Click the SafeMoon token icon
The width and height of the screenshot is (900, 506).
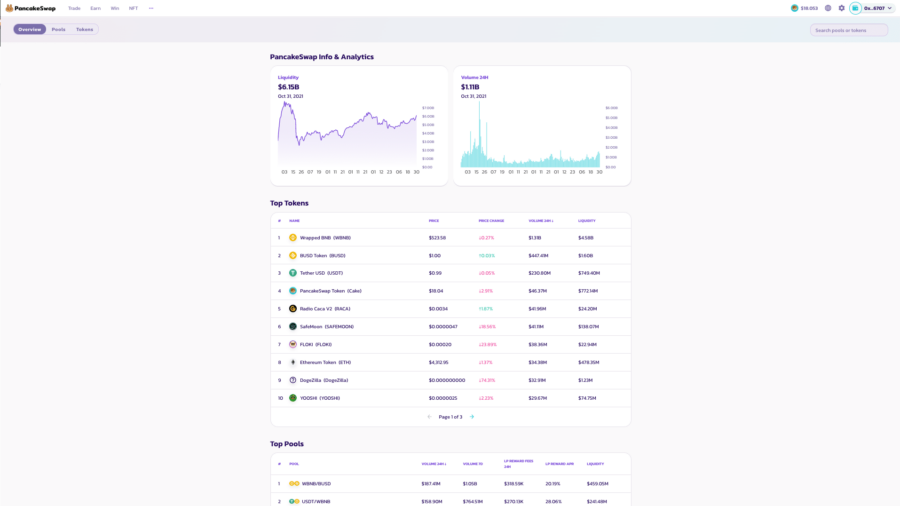(x=293, y=327)
